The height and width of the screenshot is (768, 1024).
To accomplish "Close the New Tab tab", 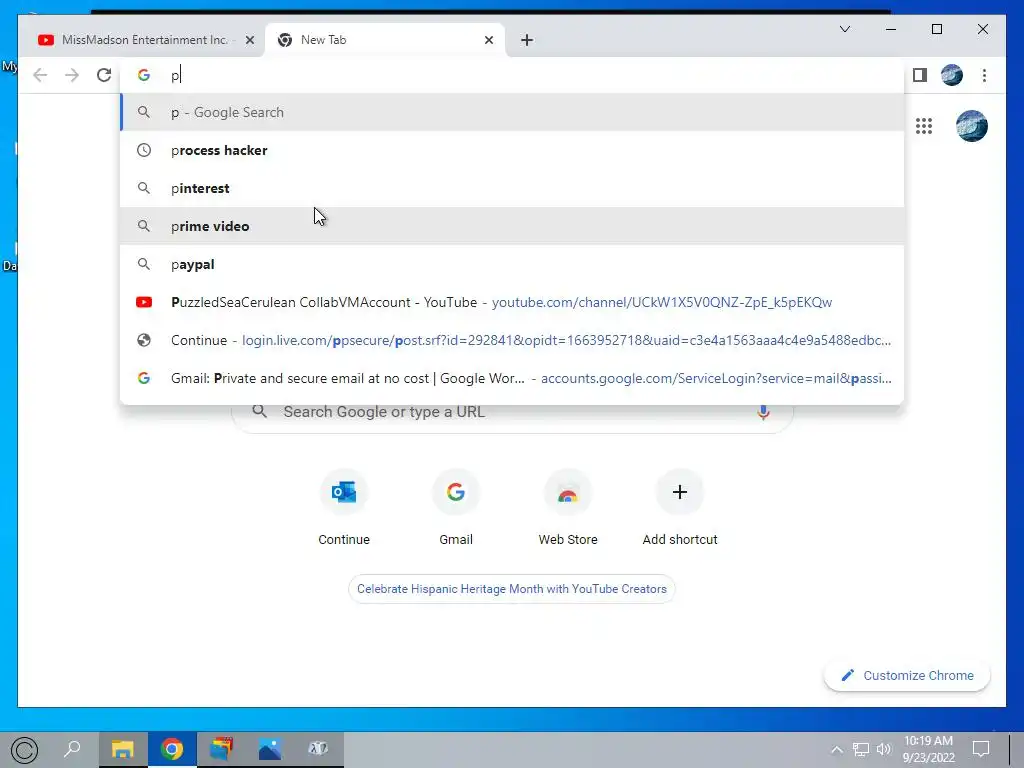I will [488, 40].
